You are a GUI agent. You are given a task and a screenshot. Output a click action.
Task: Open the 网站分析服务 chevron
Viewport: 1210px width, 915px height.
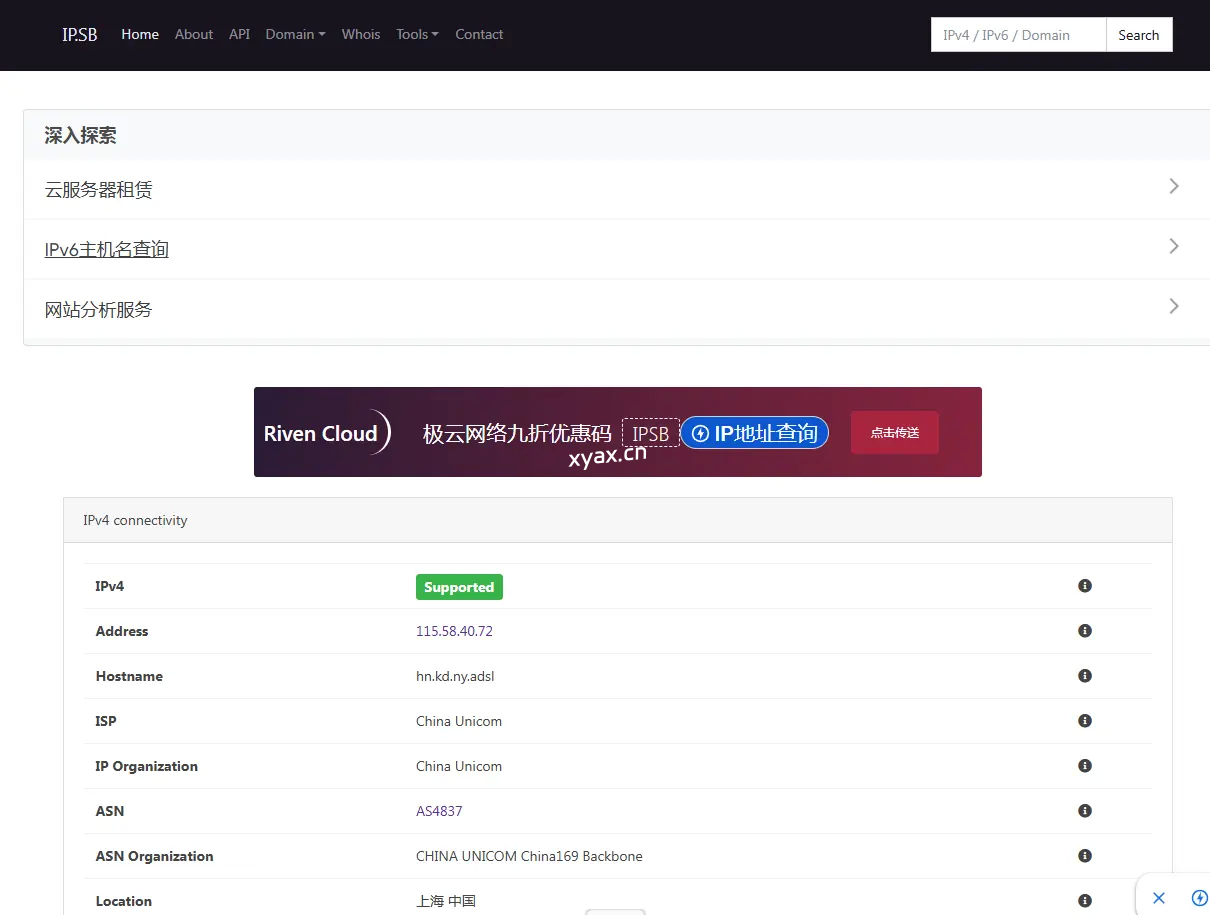tap(1174, 307)
